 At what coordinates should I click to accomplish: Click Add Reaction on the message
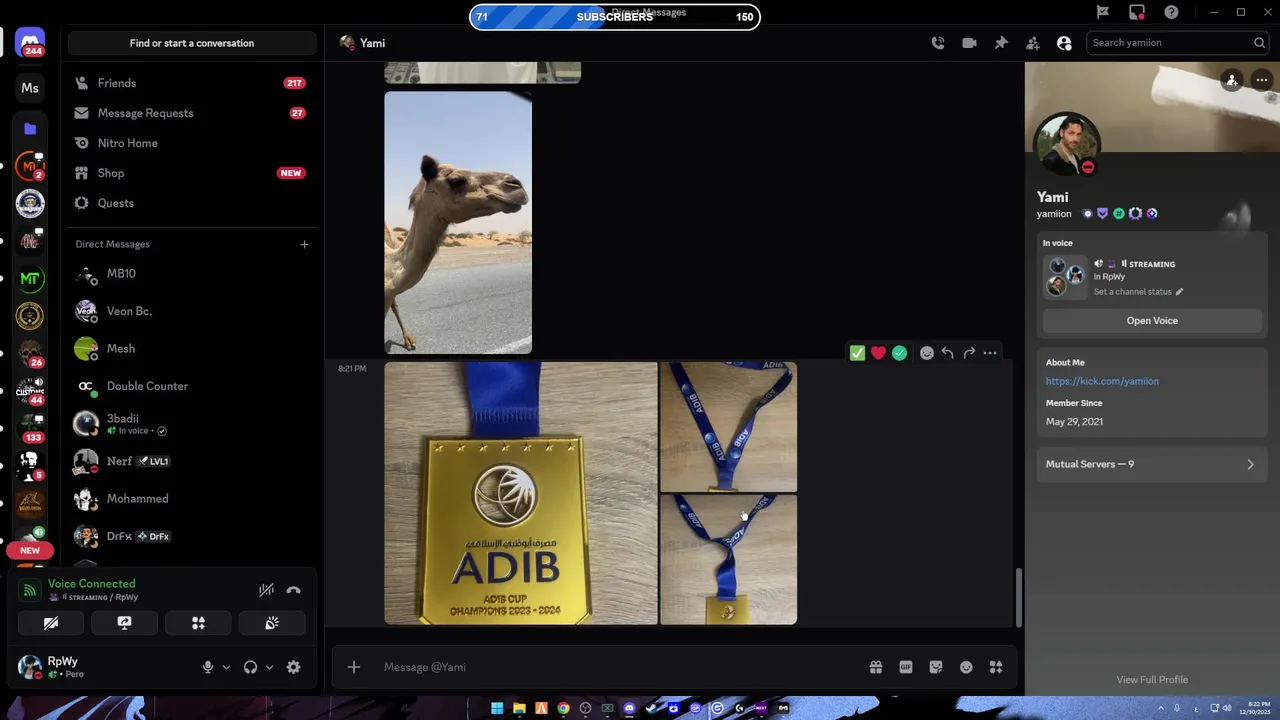[927, 353]
